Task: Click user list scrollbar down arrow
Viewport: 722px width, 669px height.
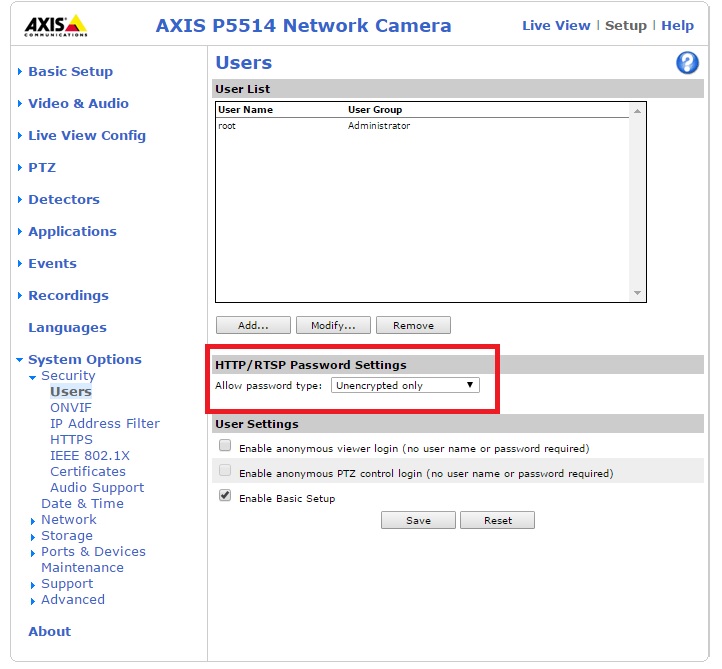Action: [x=637, y=293]
